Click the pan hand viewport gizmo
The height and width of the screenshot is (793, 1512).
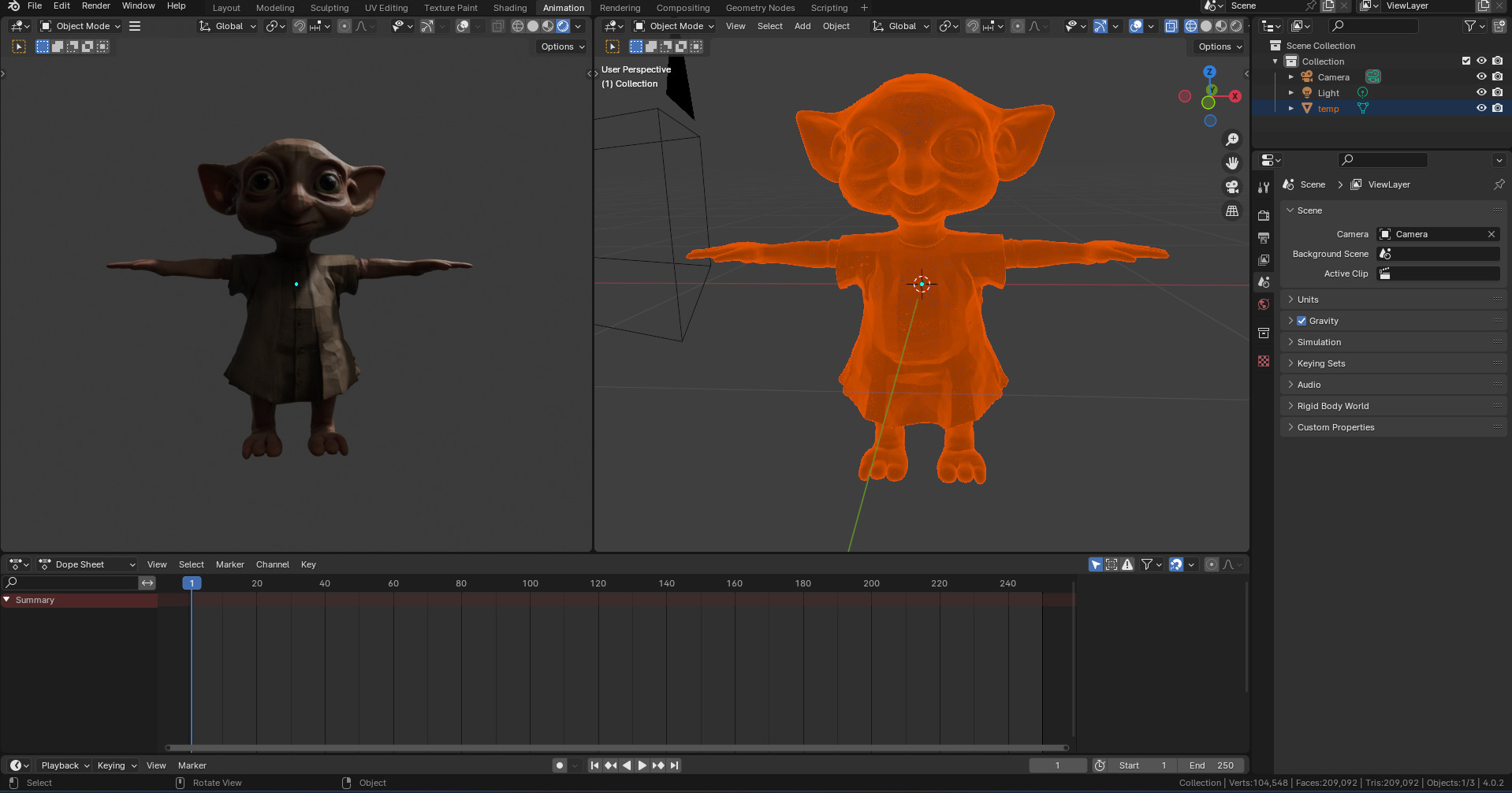[x=1232, y=163]
